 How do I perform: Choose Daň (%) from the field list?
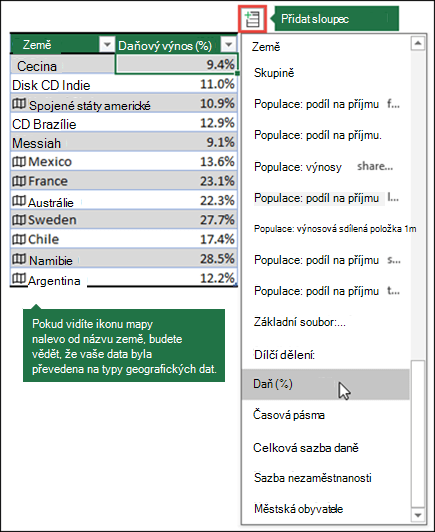325,384
